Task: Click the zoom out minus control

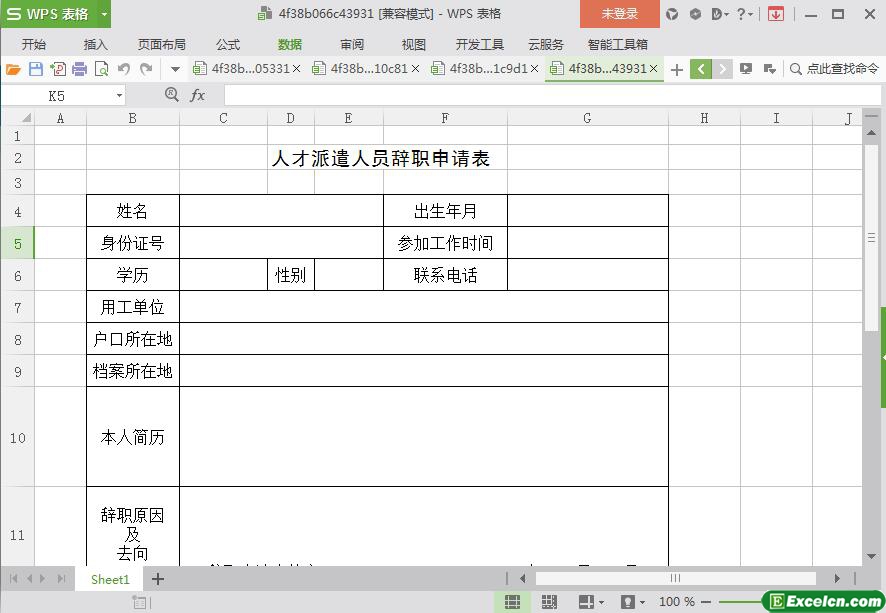Action: (x=708, y=602)
